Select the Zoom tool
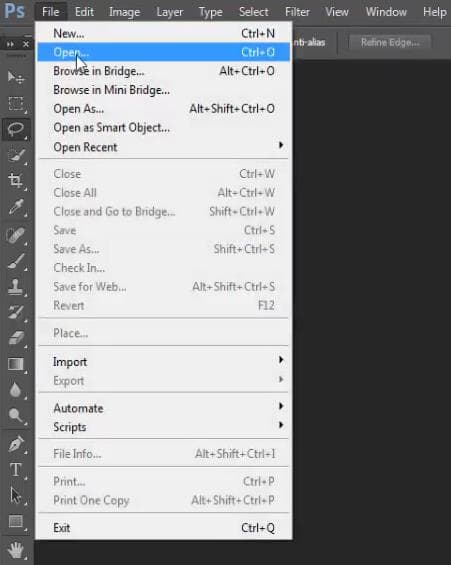Image resolution: width=451 pixels, height=565 pixels. 16,415
